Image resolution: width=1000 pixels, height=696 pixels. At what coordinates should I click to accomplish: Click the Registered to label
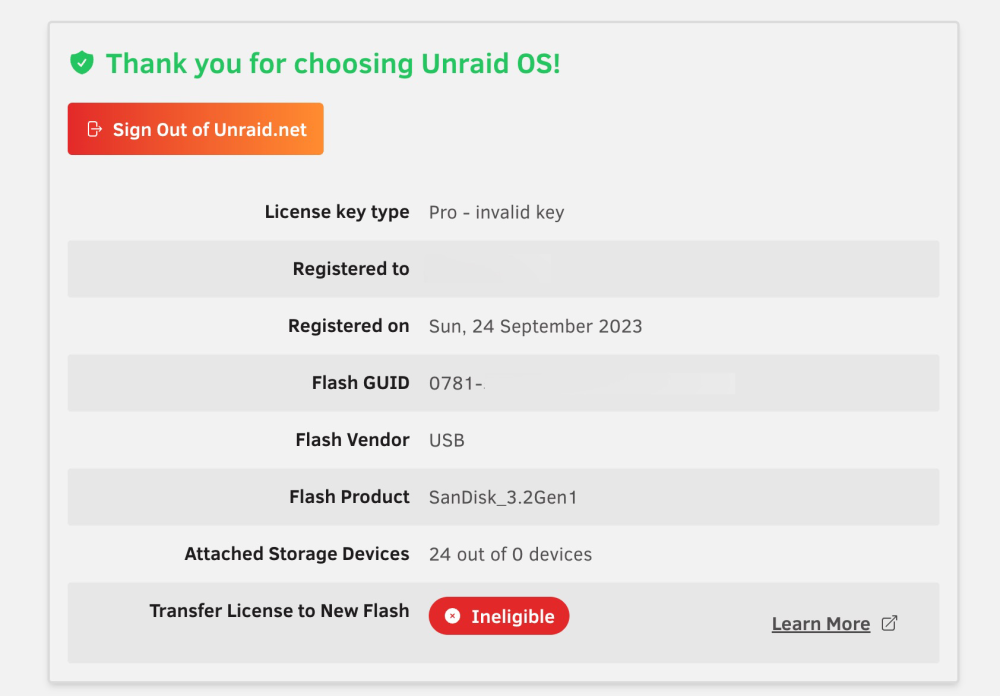[x=351, y=269]
